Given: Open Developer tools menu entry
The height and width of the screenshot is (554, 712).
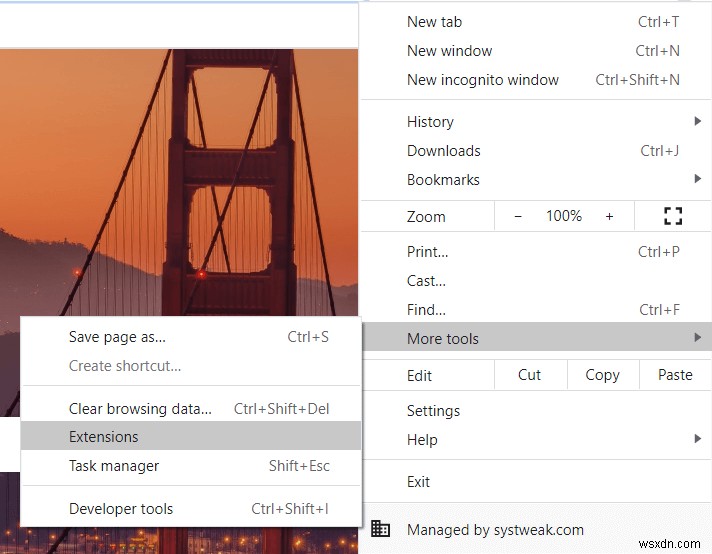Looking at the screenshot, I should pyautogui.click(x=121, y=509).
